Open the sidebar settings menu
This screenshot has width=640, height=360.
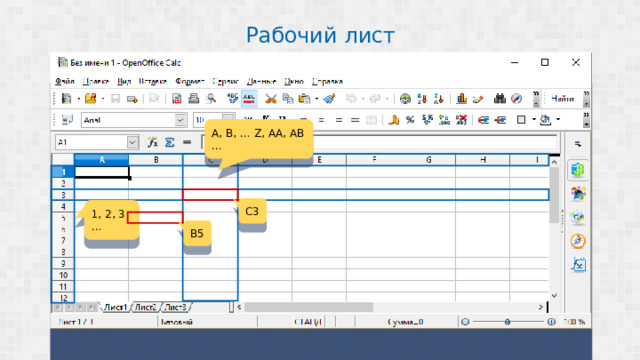[x=578, y=144]
